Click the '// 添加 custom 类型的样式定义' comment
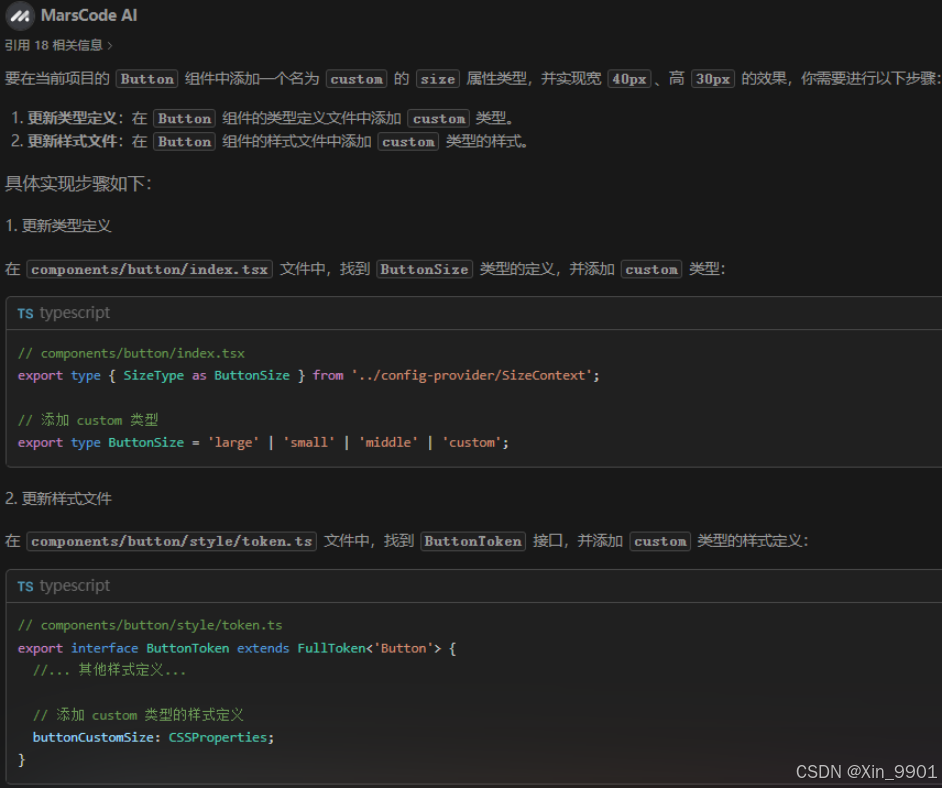Screen dimensions: 942x788 coord(138,715)
